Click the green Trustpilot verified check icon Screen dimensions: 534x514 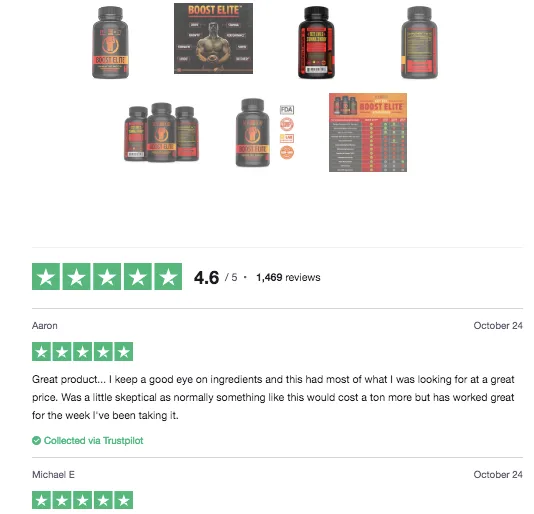pyautogui.click(x=36, y=440)
